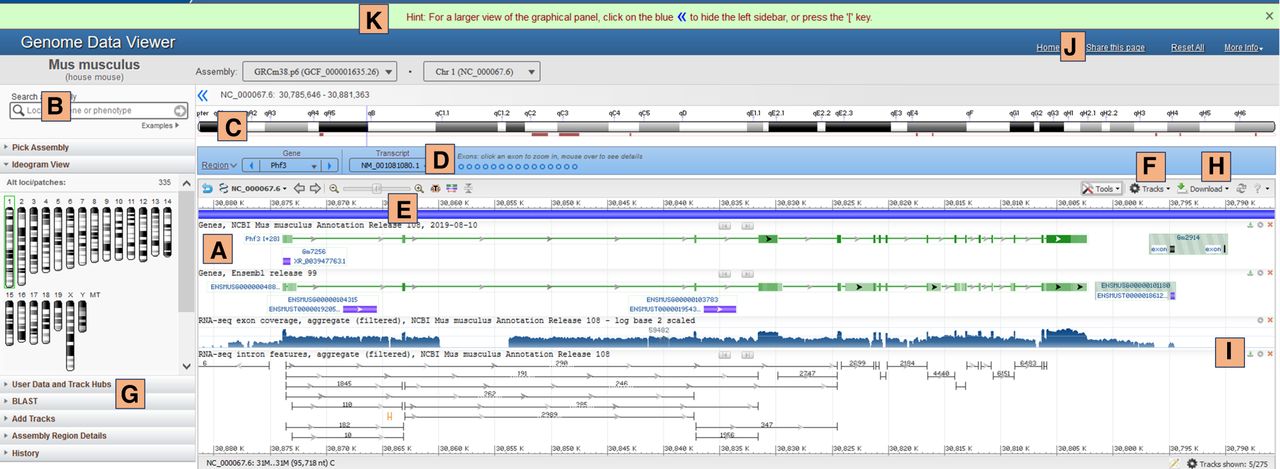Expand the BLAST section
This screenshot has height=469, width=1280.
point(97,401)
